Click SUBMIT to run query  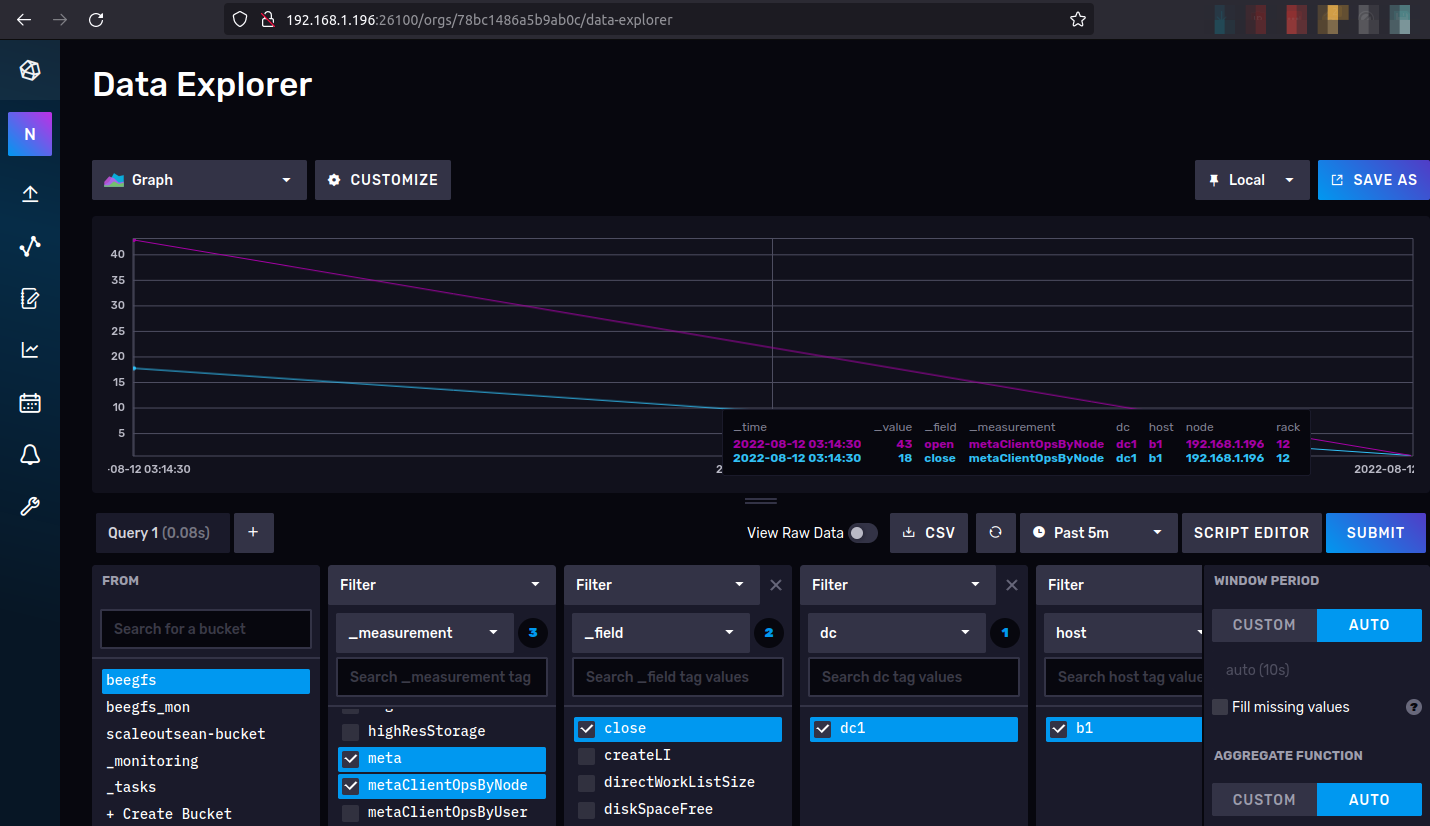[1376, 533]
